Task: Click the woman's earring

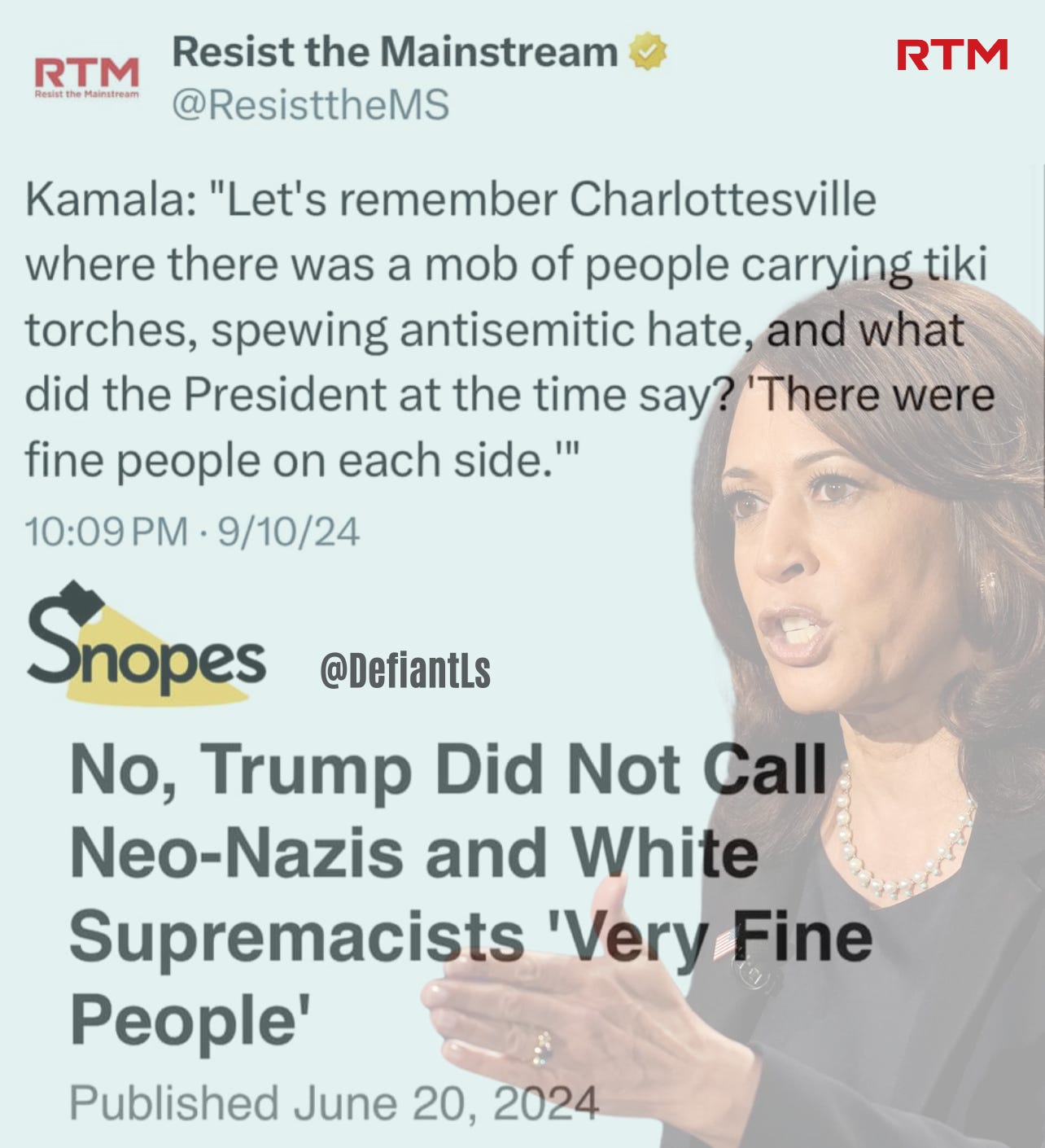Action: pyautogui.click(x=987, y=584)
